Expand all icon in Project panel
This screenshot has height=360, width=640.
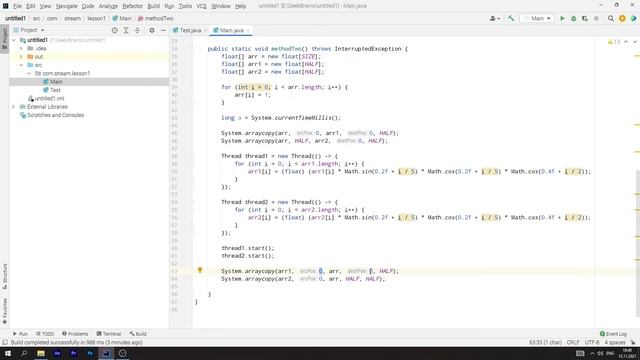click(x=126, y=30)
